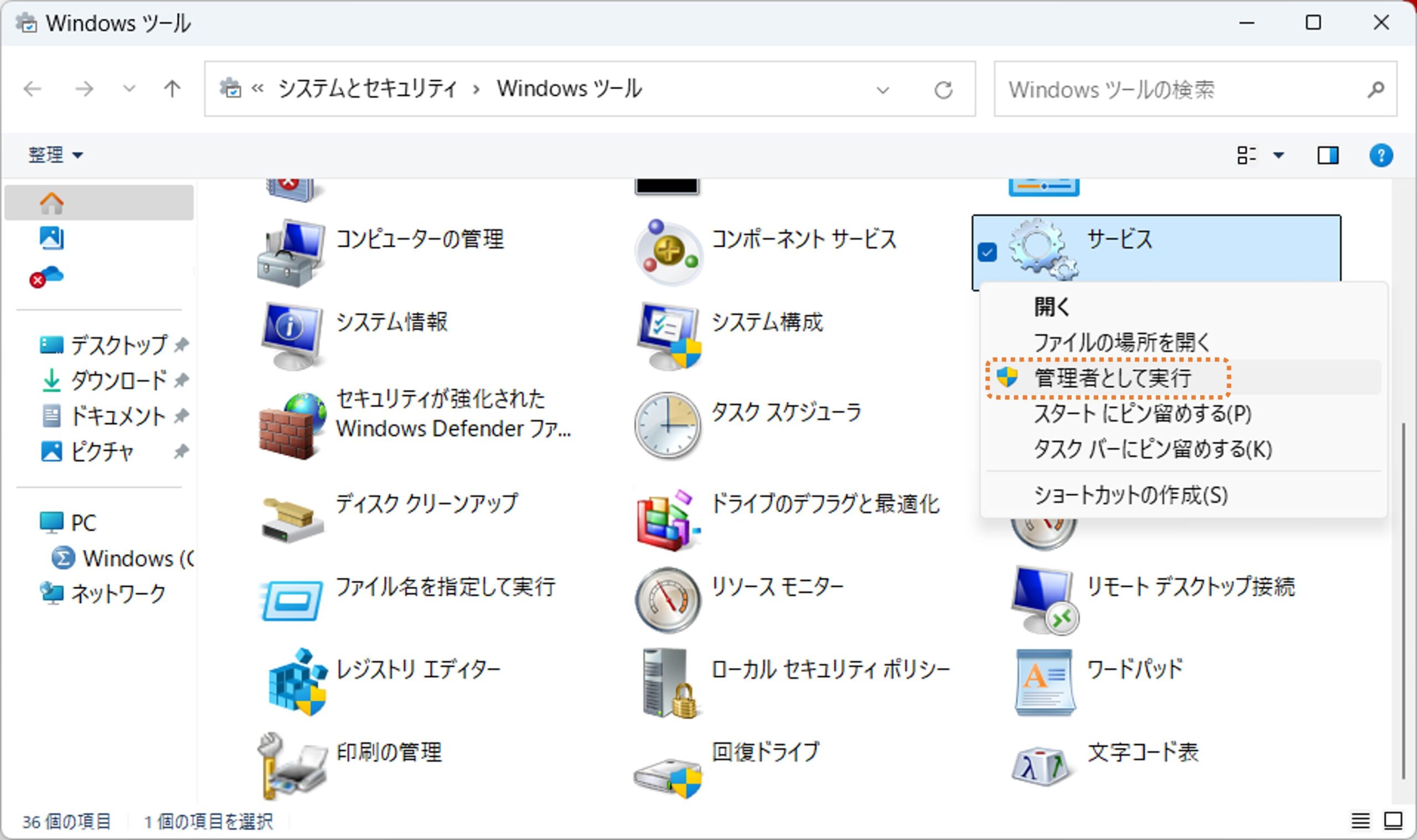Open ピクチャ in quick access

86,451
